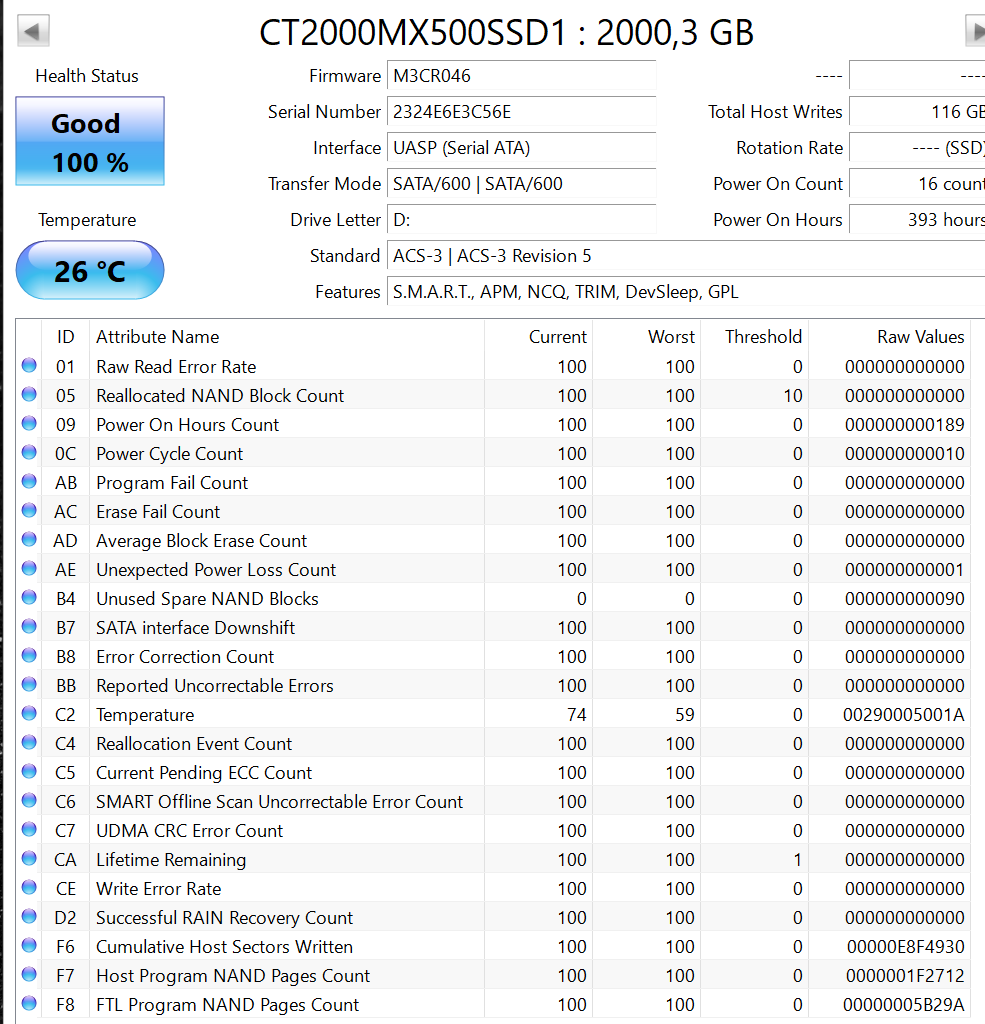Click status dot of Lifetime Remaining

(x=29, y=858)
